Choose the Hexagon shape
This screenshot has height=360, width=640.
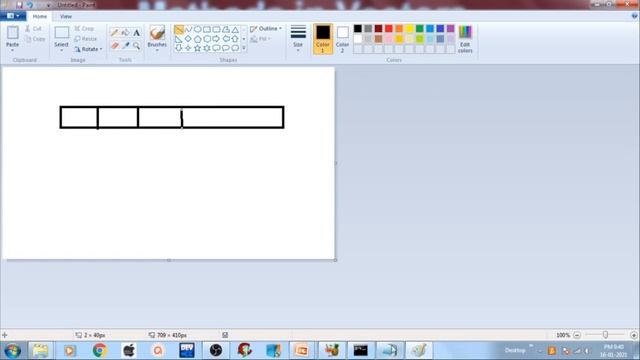coord(207,39)
